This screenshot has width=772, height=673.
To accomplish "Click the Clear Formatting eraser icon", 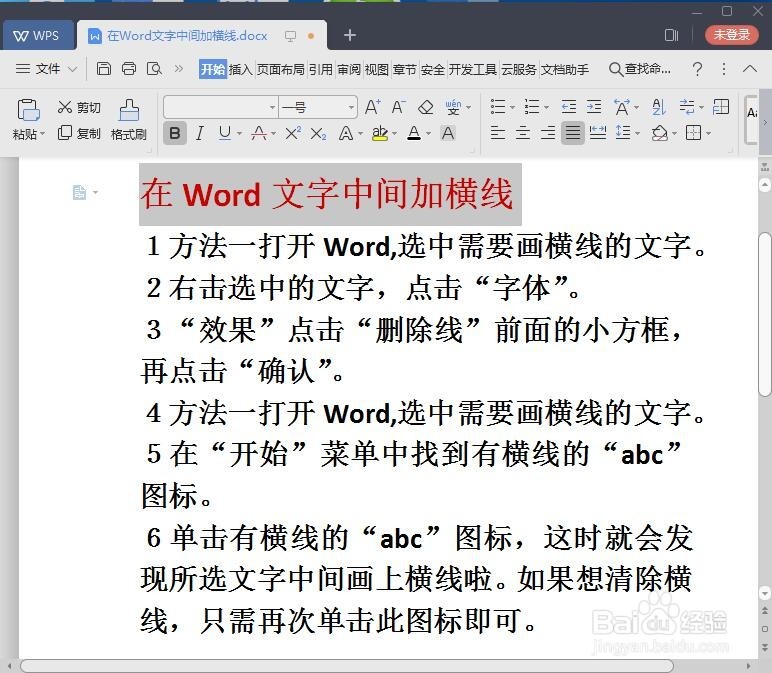I will point(425,107).
